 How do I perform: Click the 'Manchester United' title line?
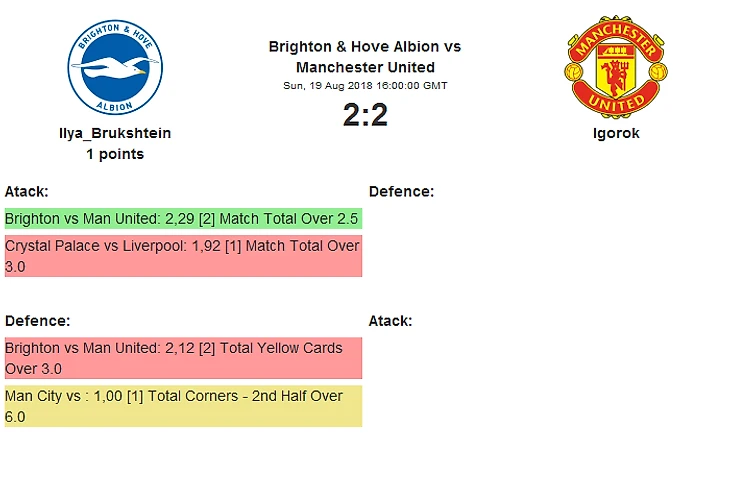pos(365,68)
